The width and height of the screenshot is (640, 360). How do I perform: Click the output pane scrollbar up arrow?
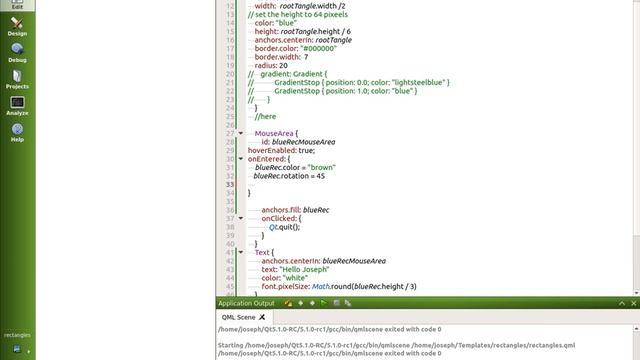pos(636,328)
